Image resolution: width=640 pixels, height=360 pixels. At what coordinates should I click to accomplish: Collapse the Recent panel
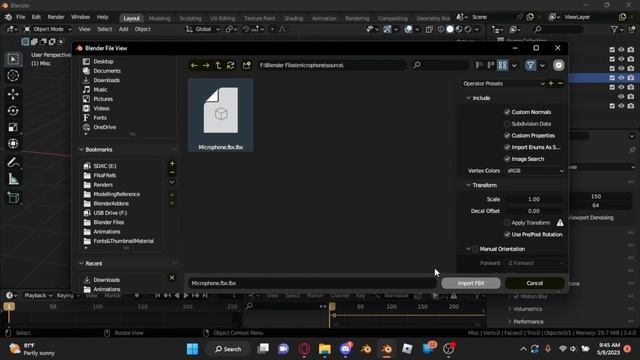81,264
